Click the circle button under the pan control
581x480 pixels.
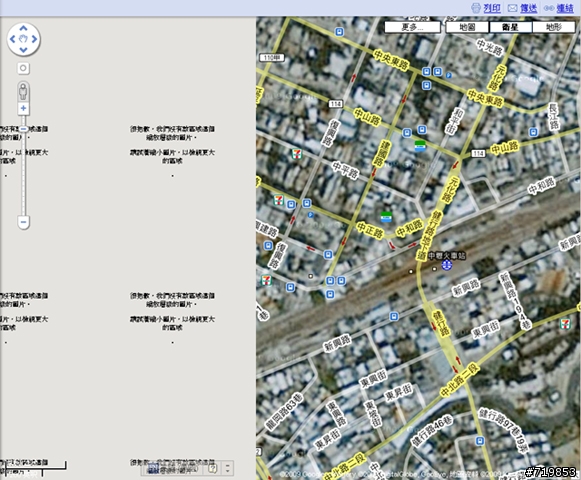point(23,68)
